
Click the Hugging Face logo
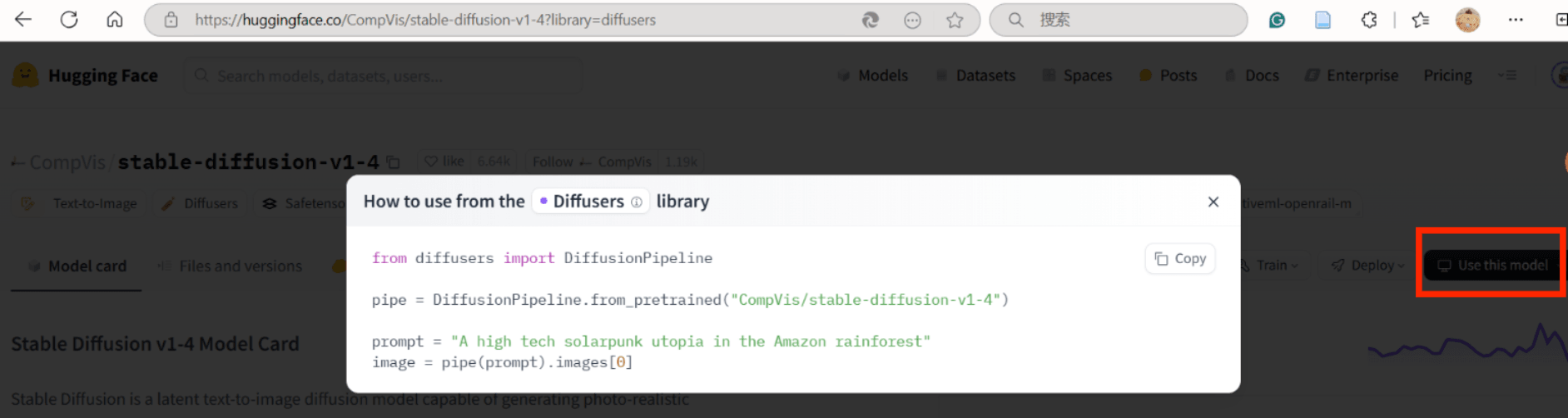pos(85,76)
